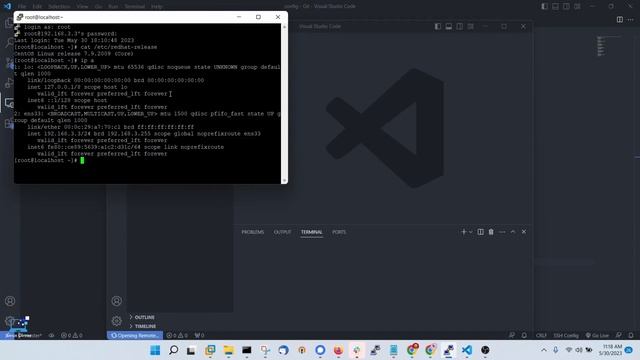Click Go Live in status bar

click(x=597, y=336)
